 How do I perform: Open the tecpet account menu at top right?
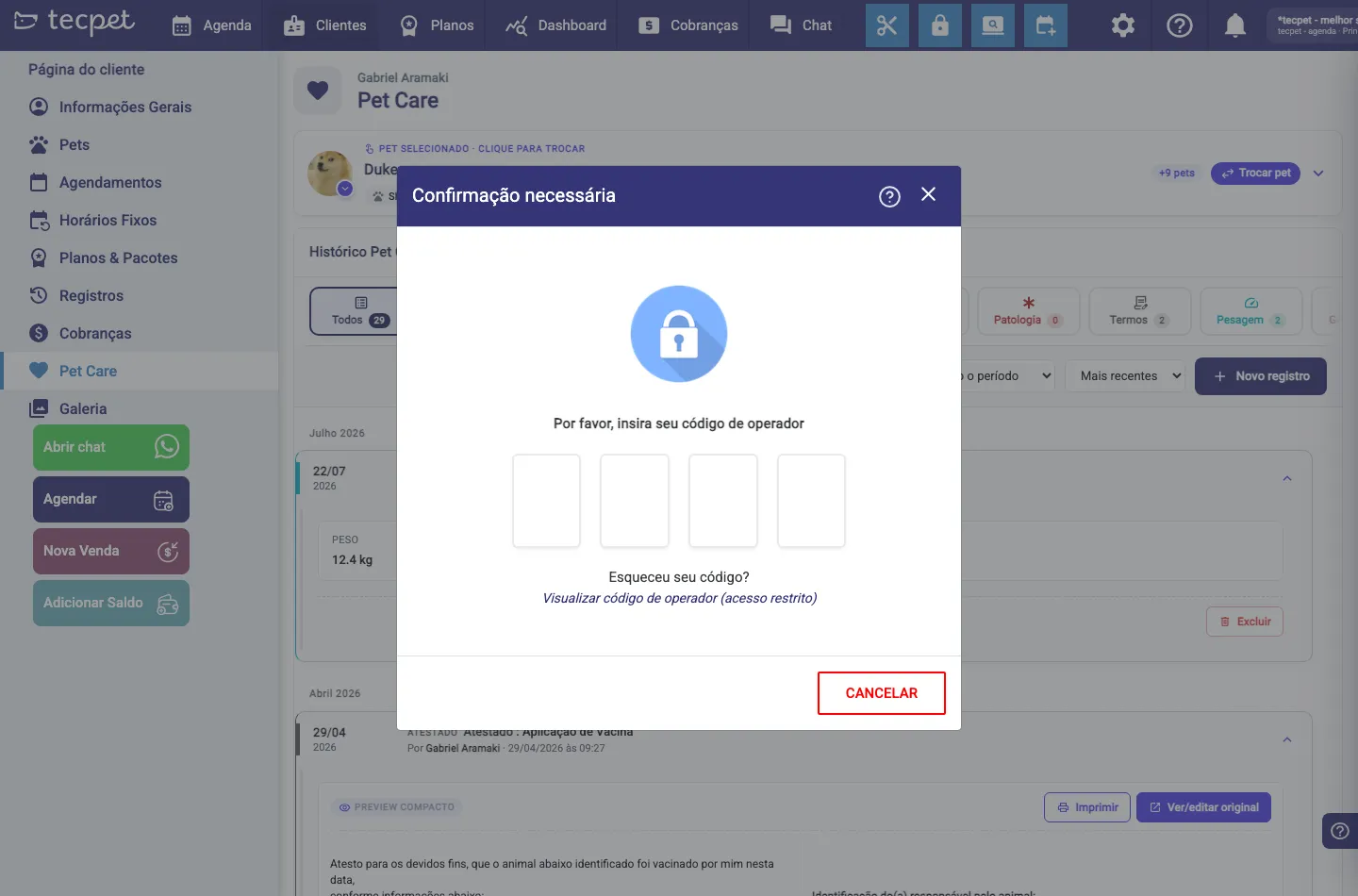(1314, 25)
